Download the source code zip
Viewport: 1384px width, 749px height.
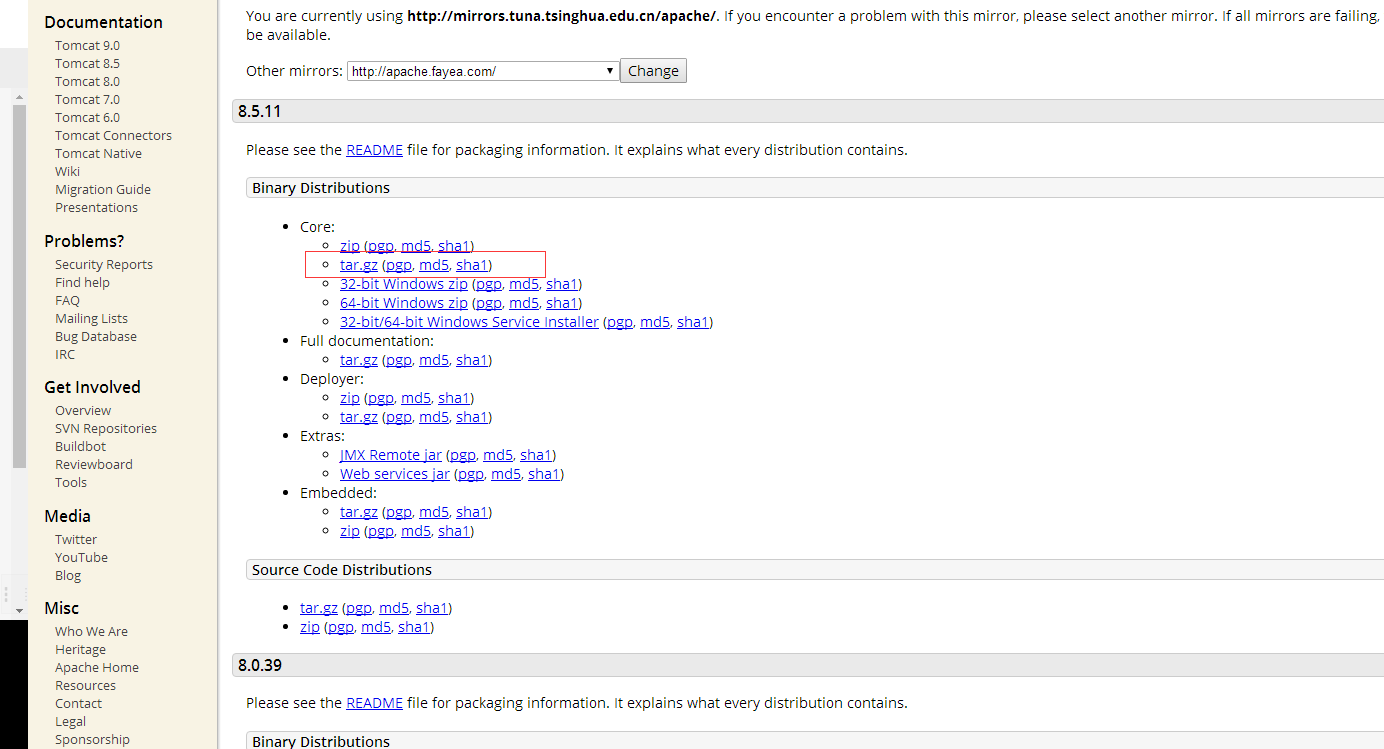coord(310,627)
